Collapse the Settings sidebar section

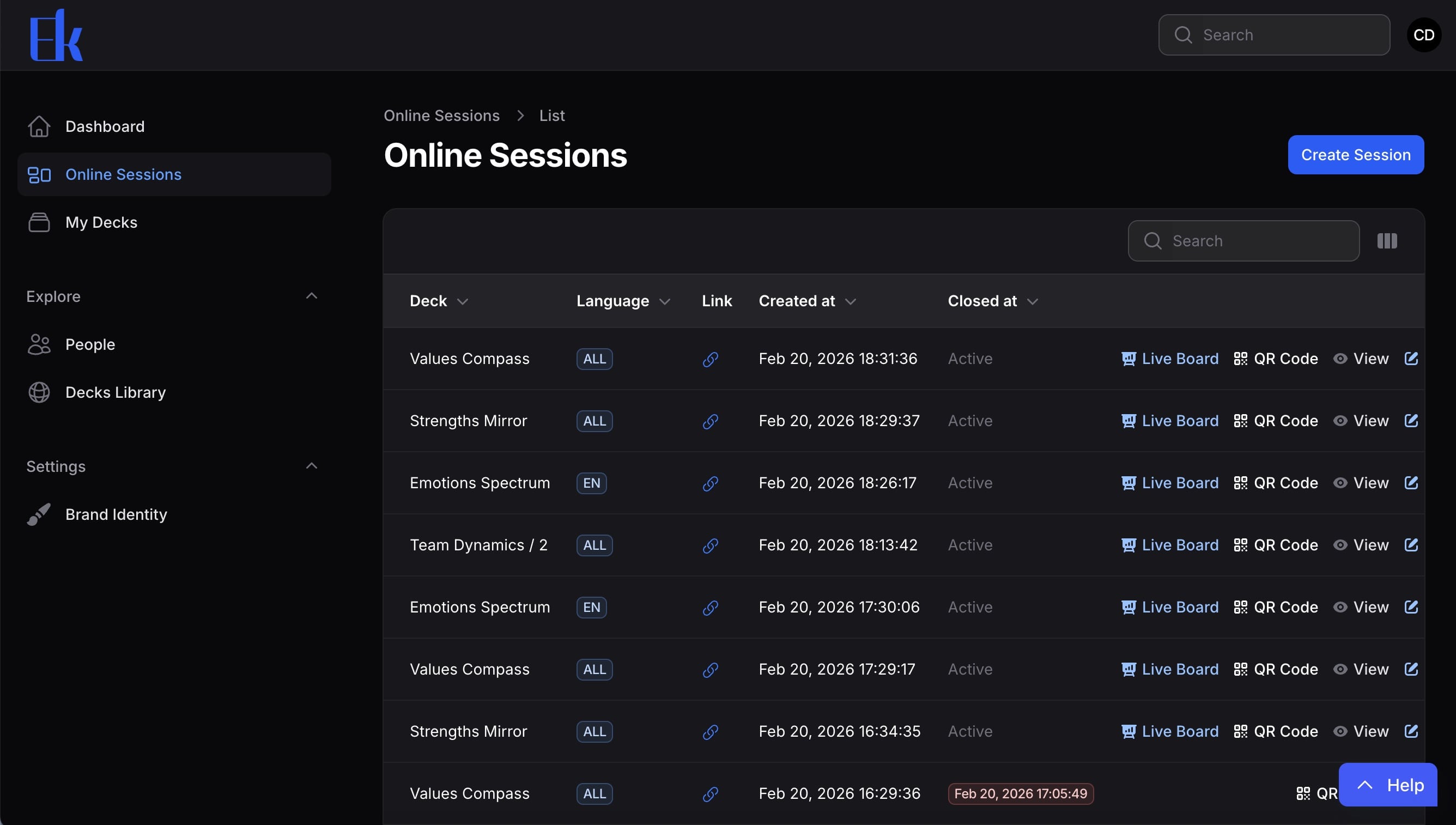click(311, 466)
